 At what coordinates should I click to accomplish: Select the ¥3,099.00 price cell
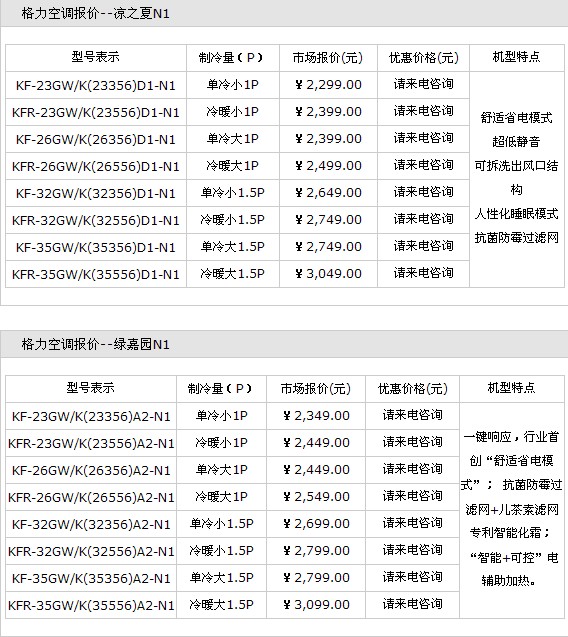[x=316, y=604]
